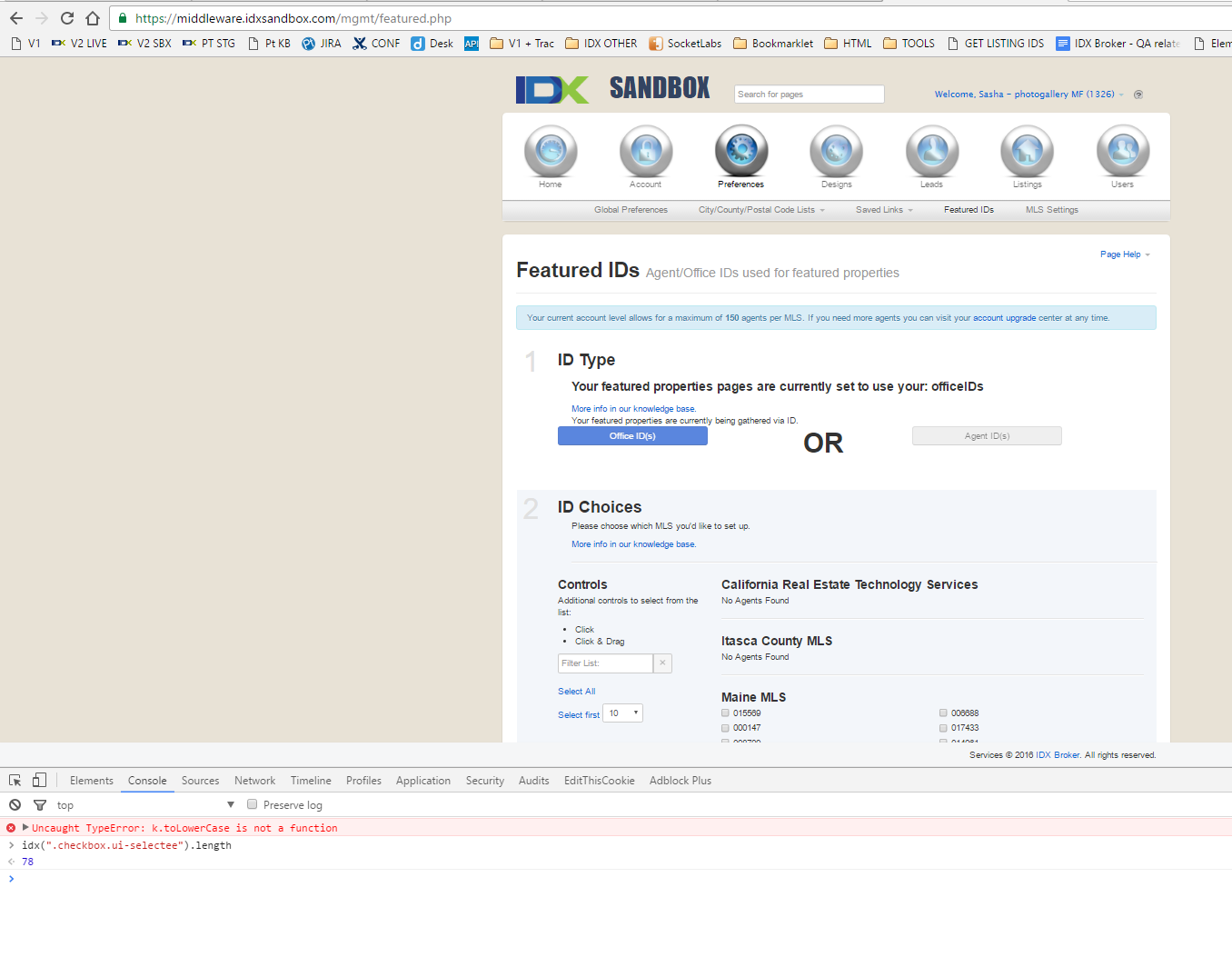This screenshot has height=957, width=1232.
Task: Click the IDX Sandbox logo
Action: point(613,88)
